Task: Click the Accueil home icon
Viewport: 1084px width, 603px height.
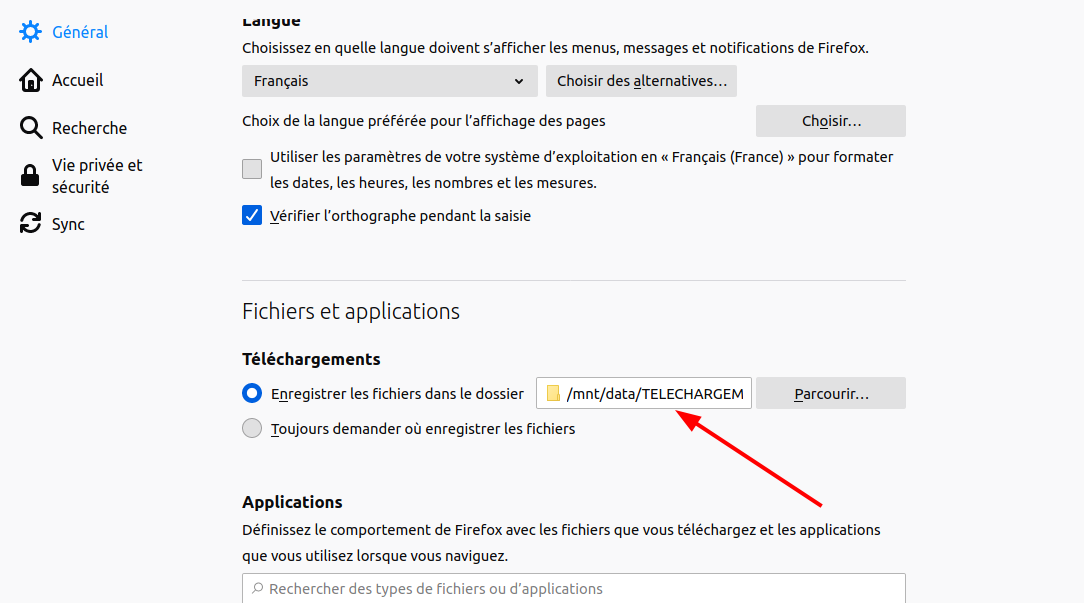Action: 31,80
